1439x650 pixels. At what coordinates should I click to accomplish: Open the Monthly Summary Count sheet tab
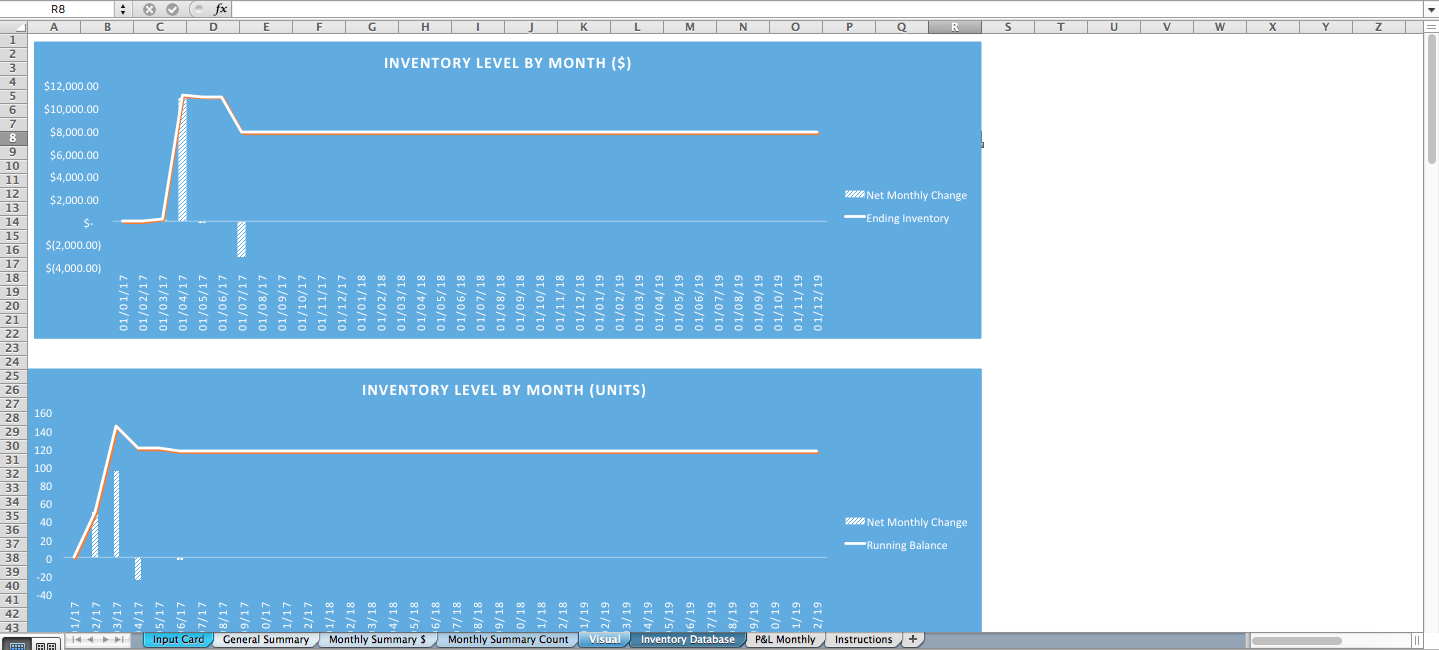508,639
